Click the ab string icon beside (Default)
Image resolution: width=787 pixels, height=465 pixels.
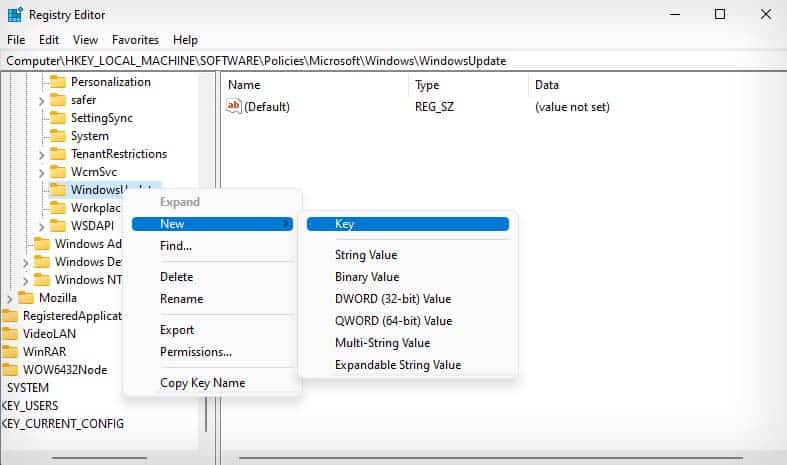(x=234, y=106)
